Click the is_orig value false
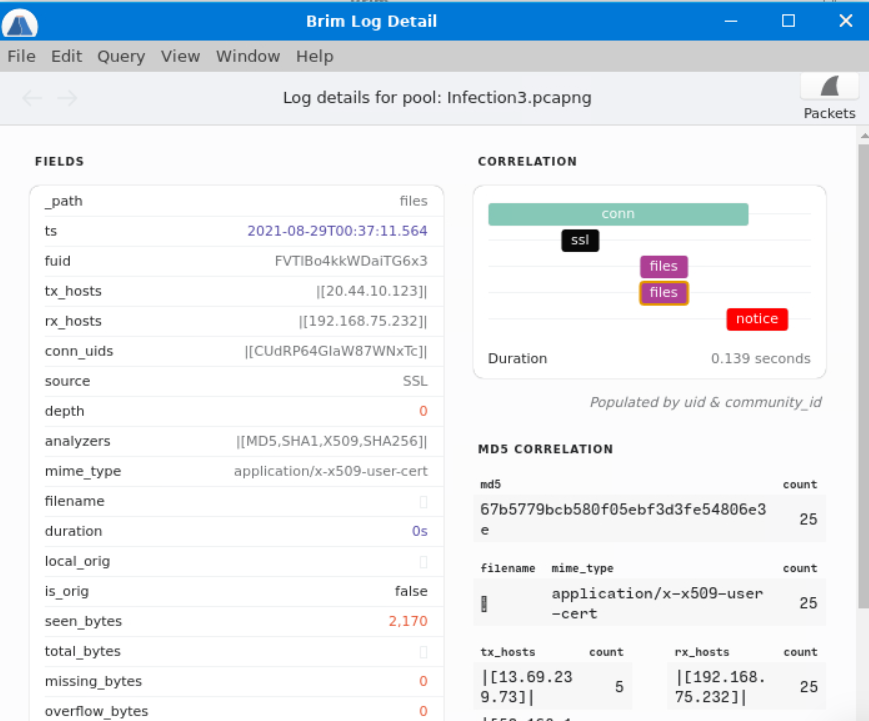 pyautogui.click(x=411, y=591)
